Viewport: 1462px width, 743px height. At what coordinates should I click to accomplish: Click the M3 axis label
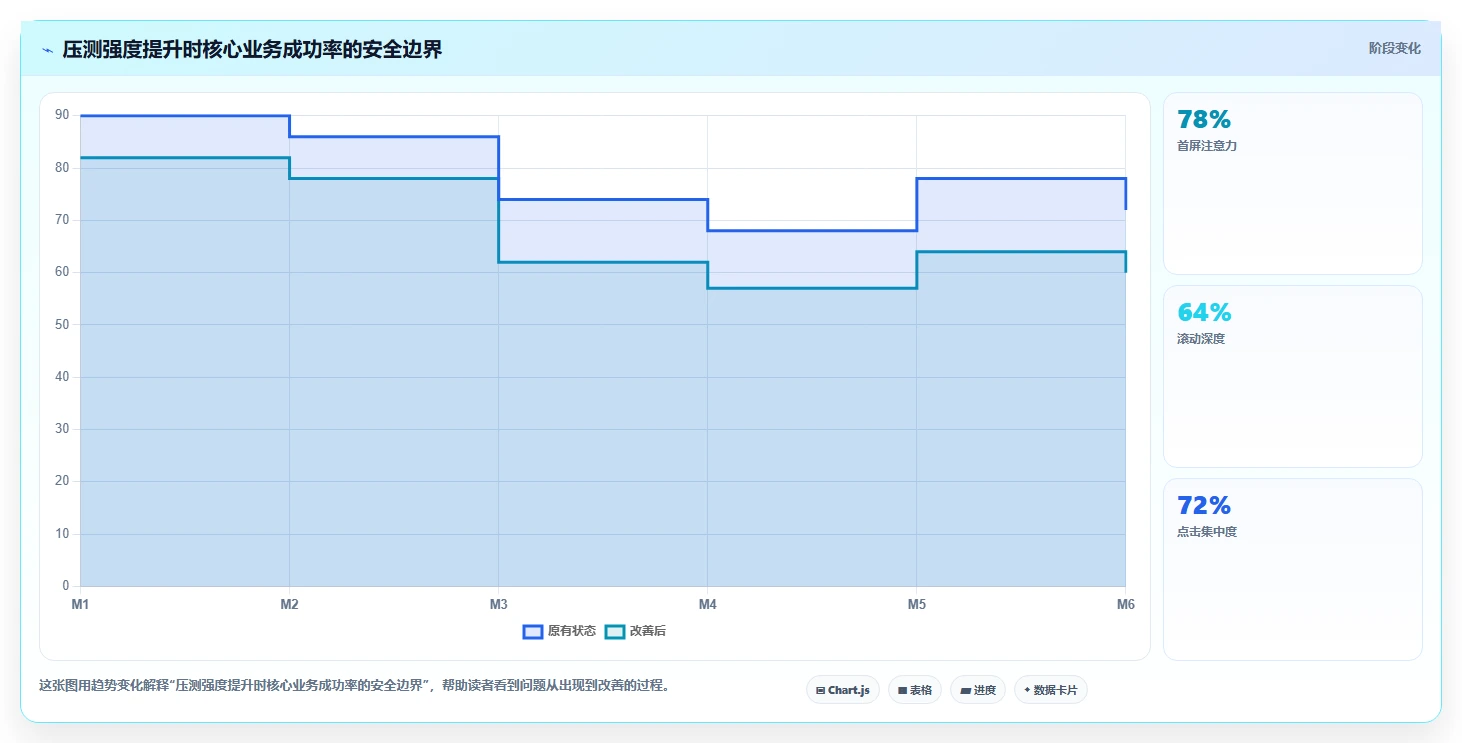[498, 604]
